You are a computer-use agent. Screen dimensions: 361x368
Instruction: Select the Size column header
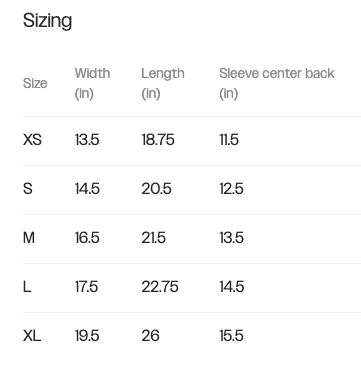(x=35, y=83)
